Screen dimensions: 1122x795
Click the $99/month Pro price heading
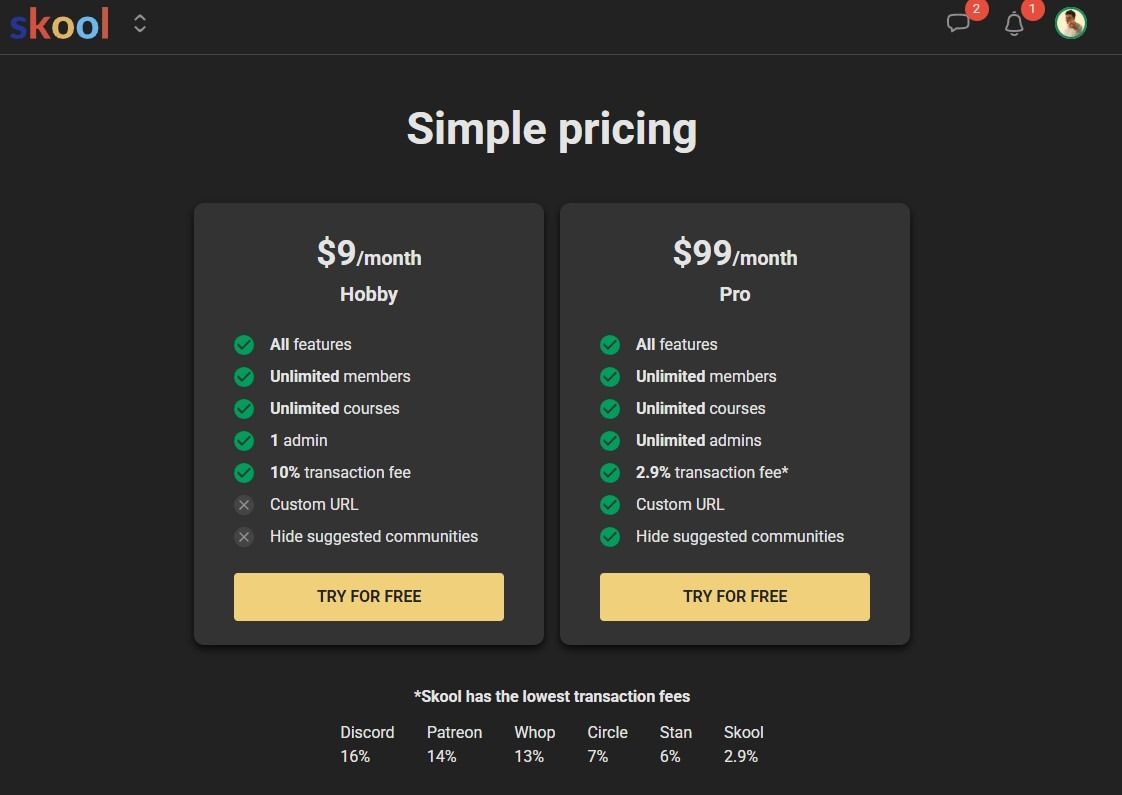(734, 253)
